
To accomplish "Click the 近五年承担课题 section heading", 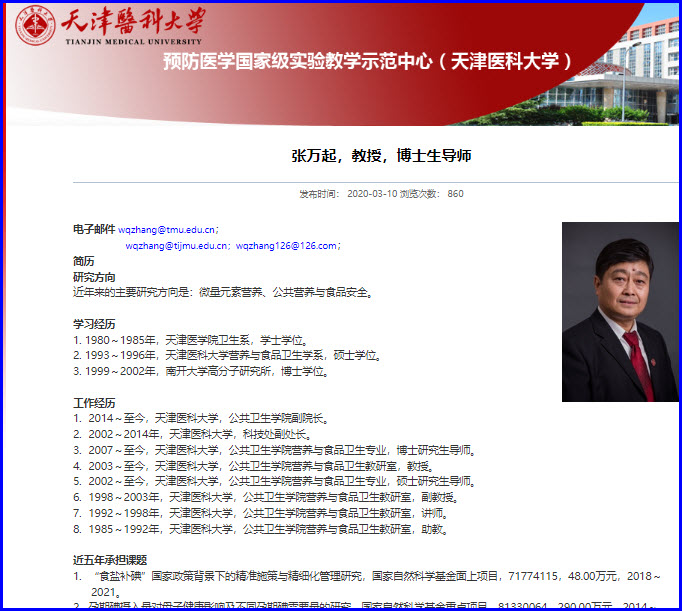I will [110, 560].
